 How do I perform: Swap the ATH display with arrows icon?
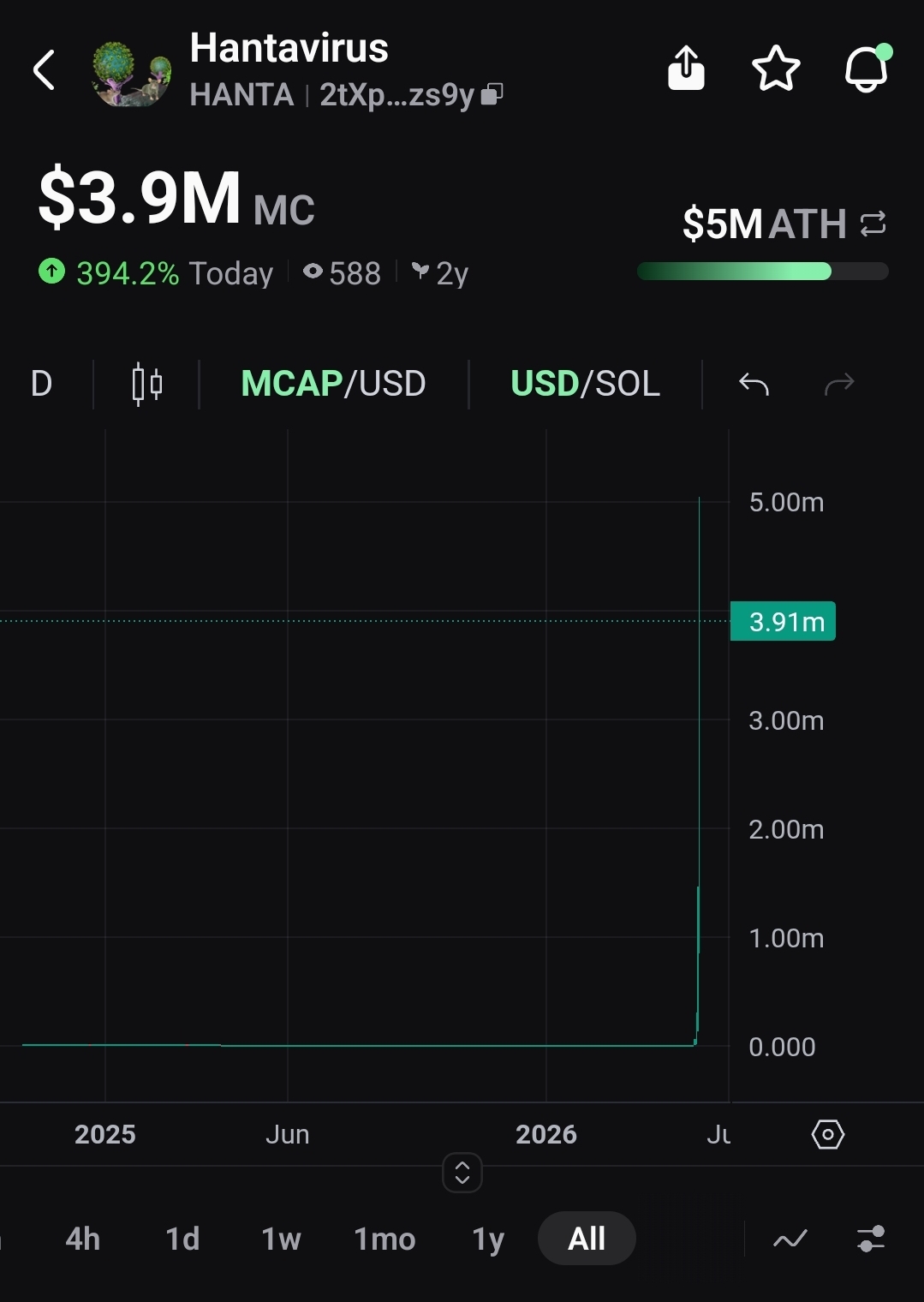[x=873, y=224]
